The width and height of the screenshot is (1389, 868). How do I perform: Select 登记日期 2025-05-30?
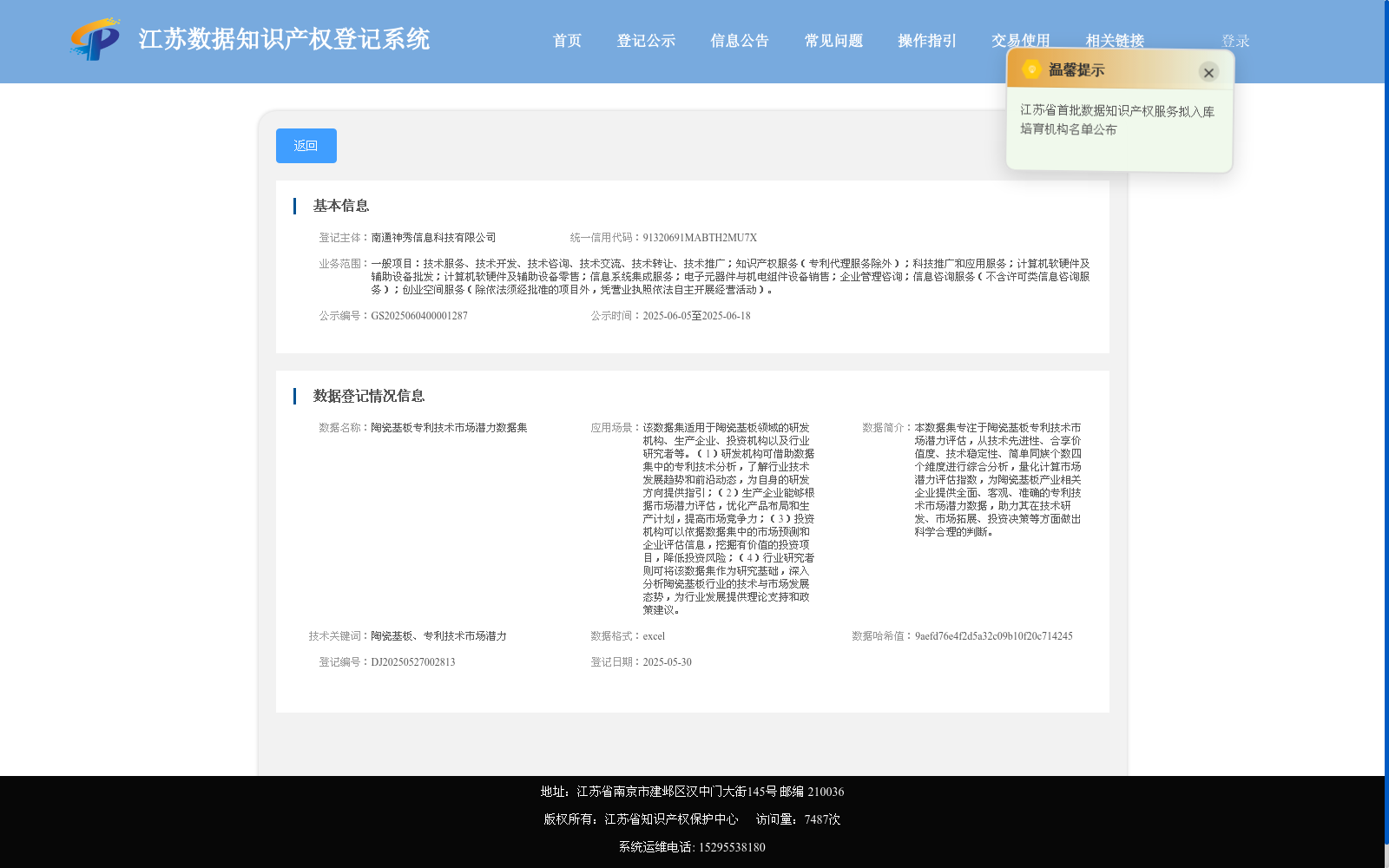667,662
